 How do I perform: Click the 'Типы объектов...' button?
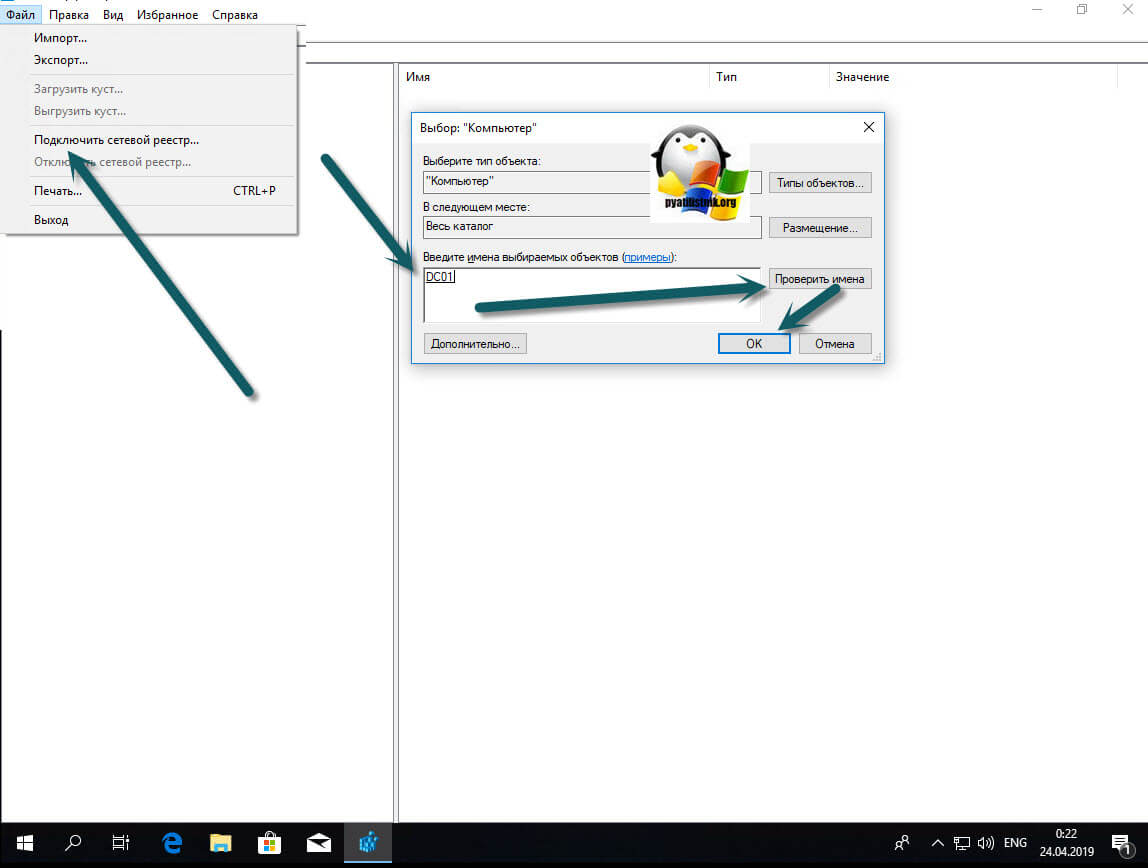pyautogui.click(x=819, y=183)
